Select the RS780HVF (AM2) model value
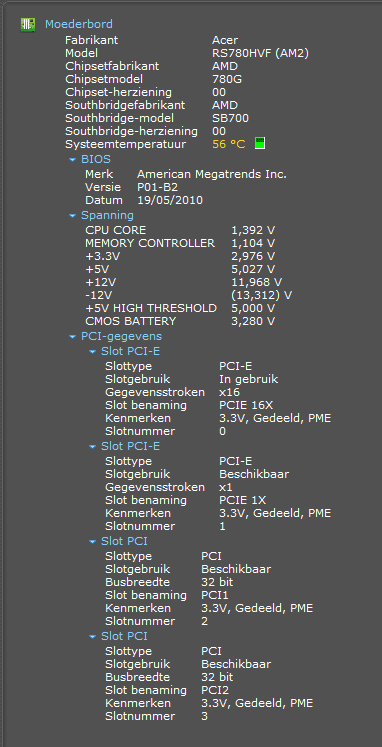The height and width of the screenshot is (747, 382). click(261, 53)
